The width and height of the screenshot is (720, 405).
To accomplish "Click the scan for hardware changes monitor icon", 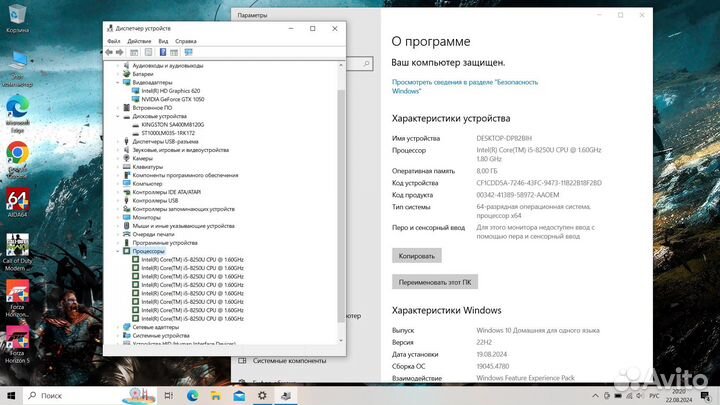I will click(188, 52).
